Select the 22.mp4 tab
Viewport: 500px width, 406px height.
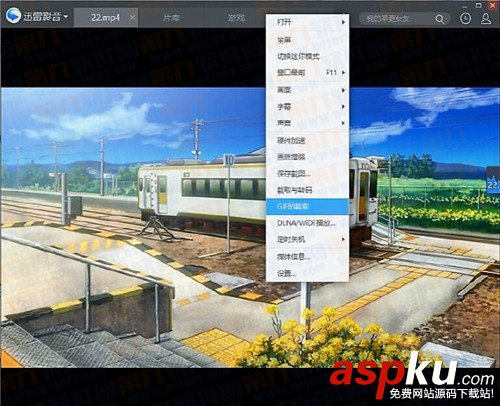(105, 17)
